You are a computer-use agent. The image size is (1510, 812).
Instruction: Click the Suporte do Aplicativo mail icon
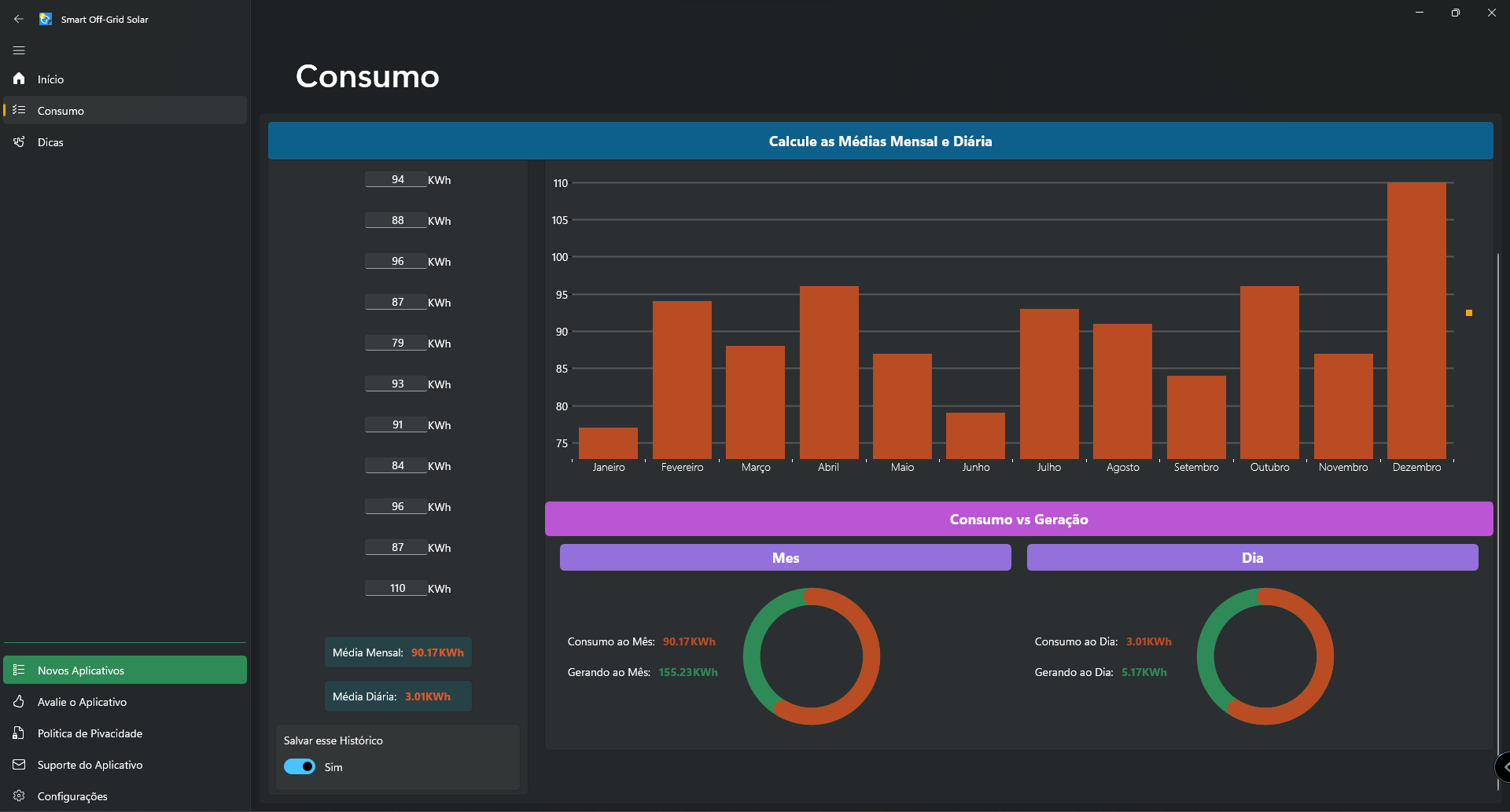[x=19, y=764]
